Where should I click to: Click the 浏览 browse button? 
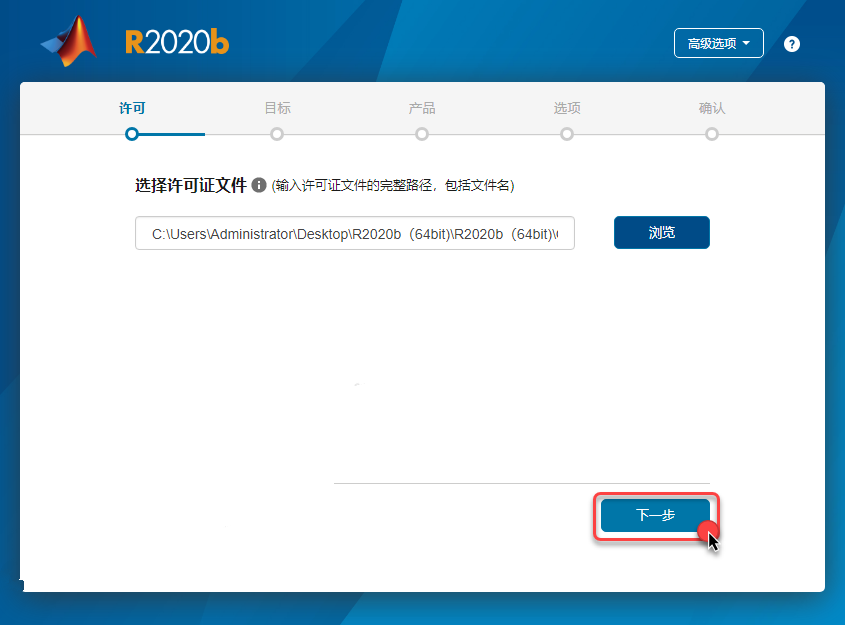pyautogui.click(x=662, y=233)
